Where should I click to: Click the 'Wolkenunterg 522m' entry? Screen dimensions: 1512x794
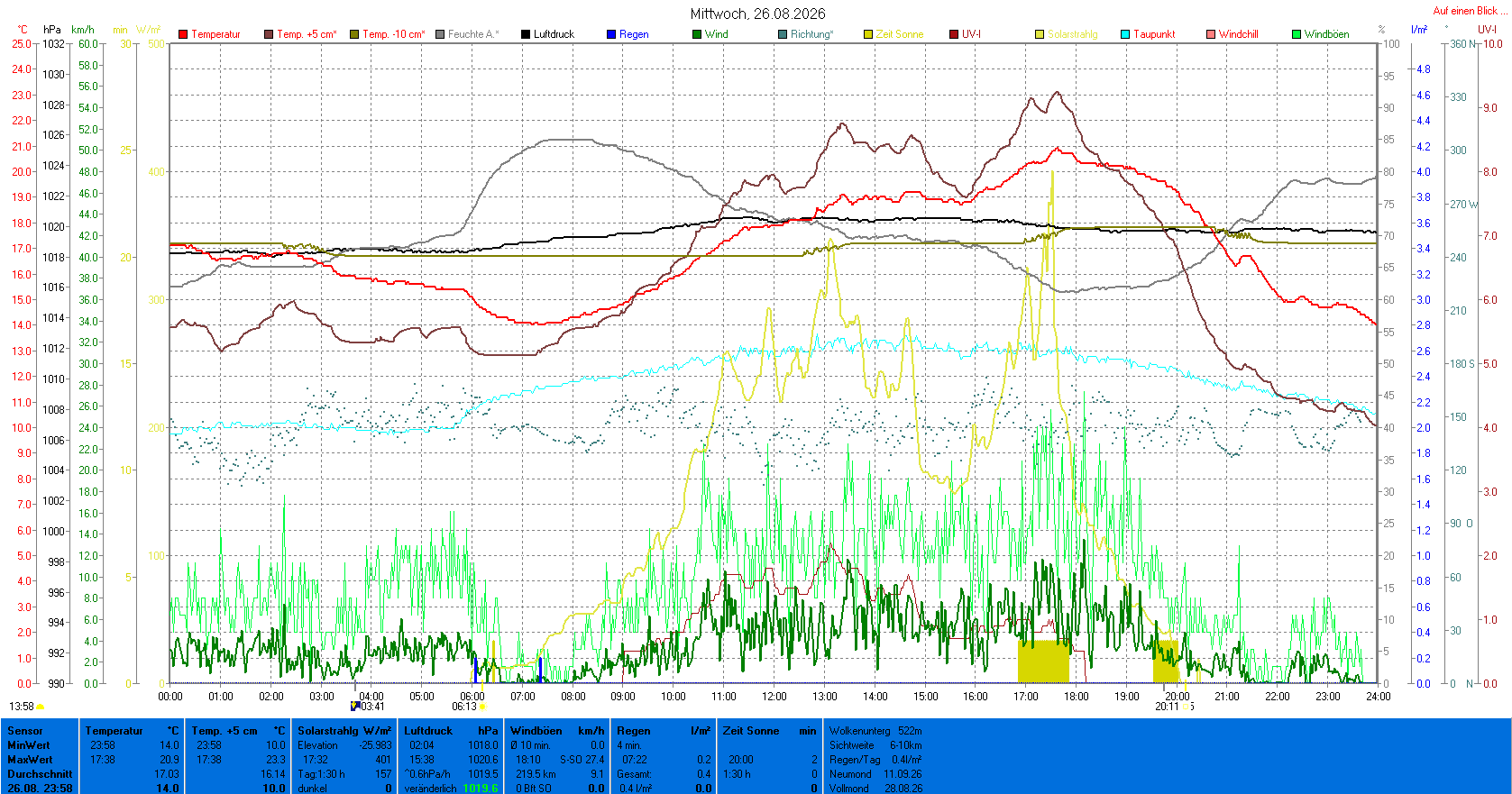875,731
